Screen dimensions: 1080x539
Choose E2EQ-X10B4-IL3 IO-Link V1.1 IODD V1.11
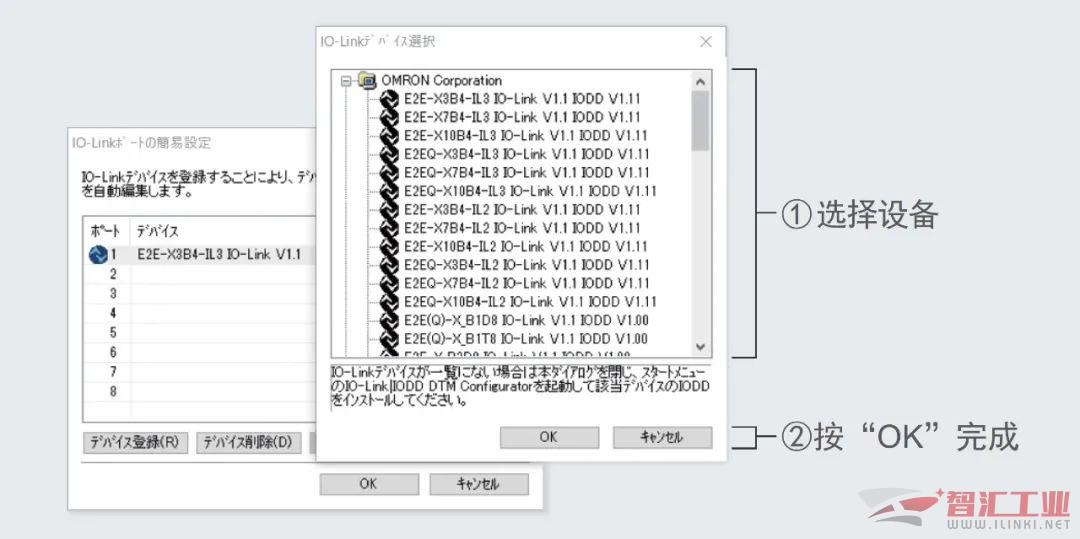[x=530, y=191]
